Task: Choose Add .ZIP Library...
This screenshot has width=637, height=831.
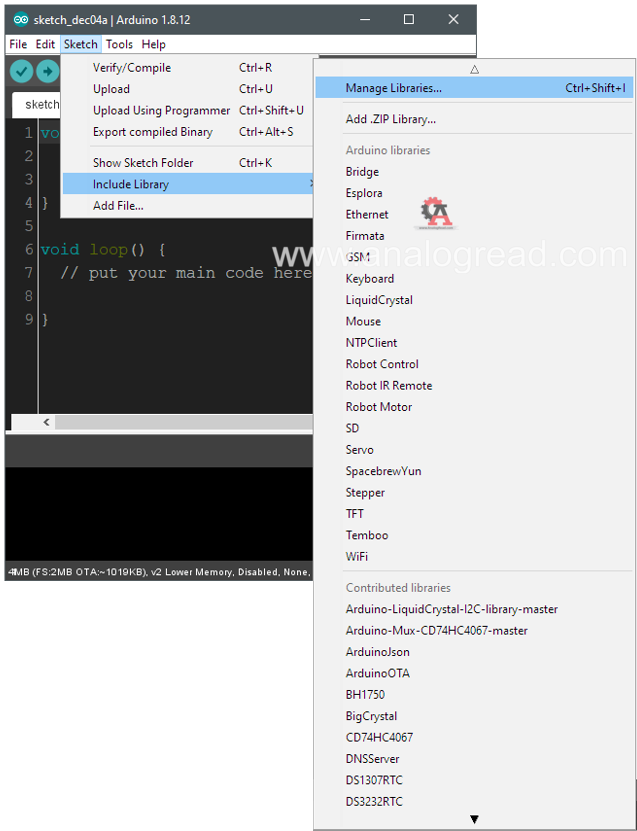Action: (474, 119)
